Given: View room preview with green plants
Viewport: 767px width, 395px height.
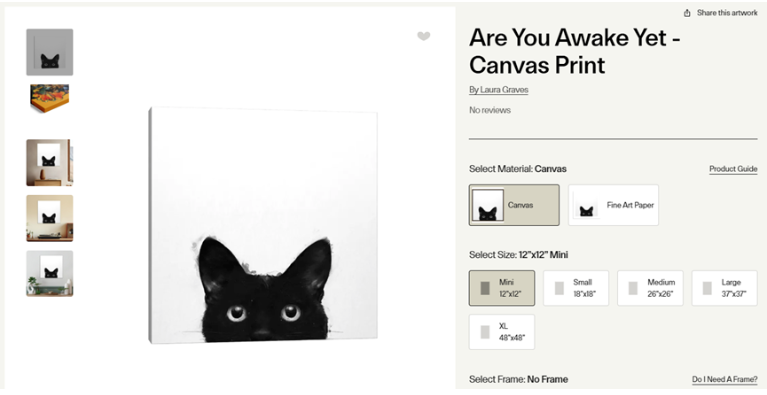Looking at the screenshot, I should [x=49, y=273].
